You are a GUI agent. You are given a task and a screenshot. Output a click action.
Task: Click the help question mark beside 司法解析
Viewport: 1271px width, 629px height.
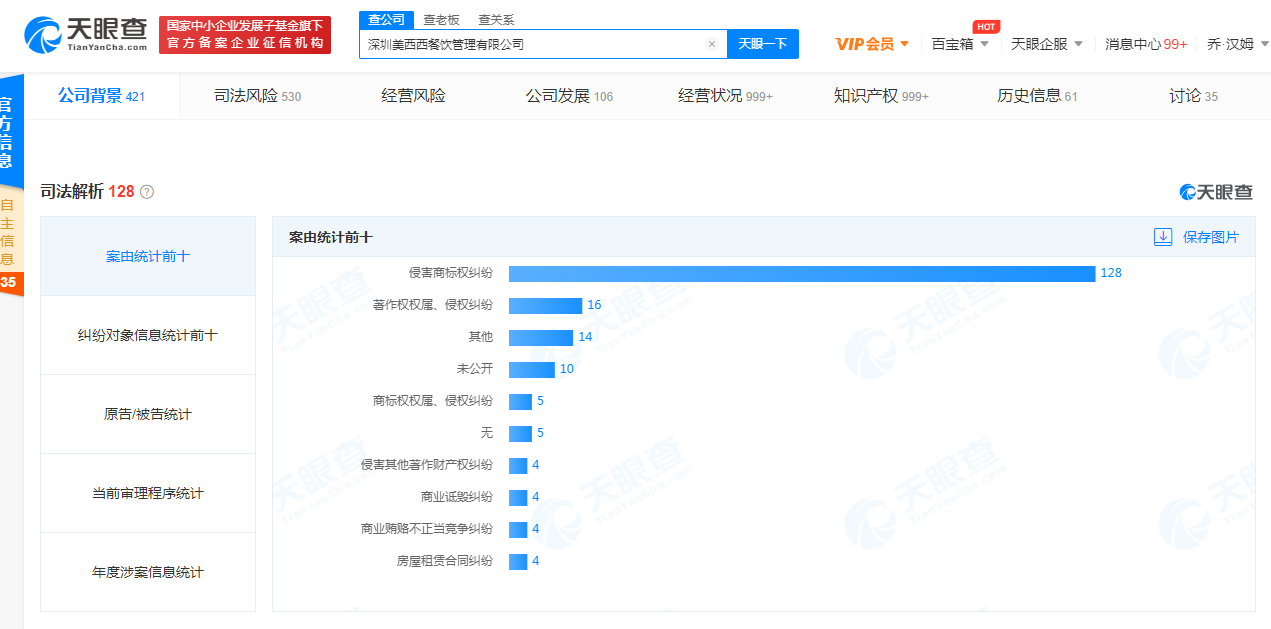click(147, 192)
